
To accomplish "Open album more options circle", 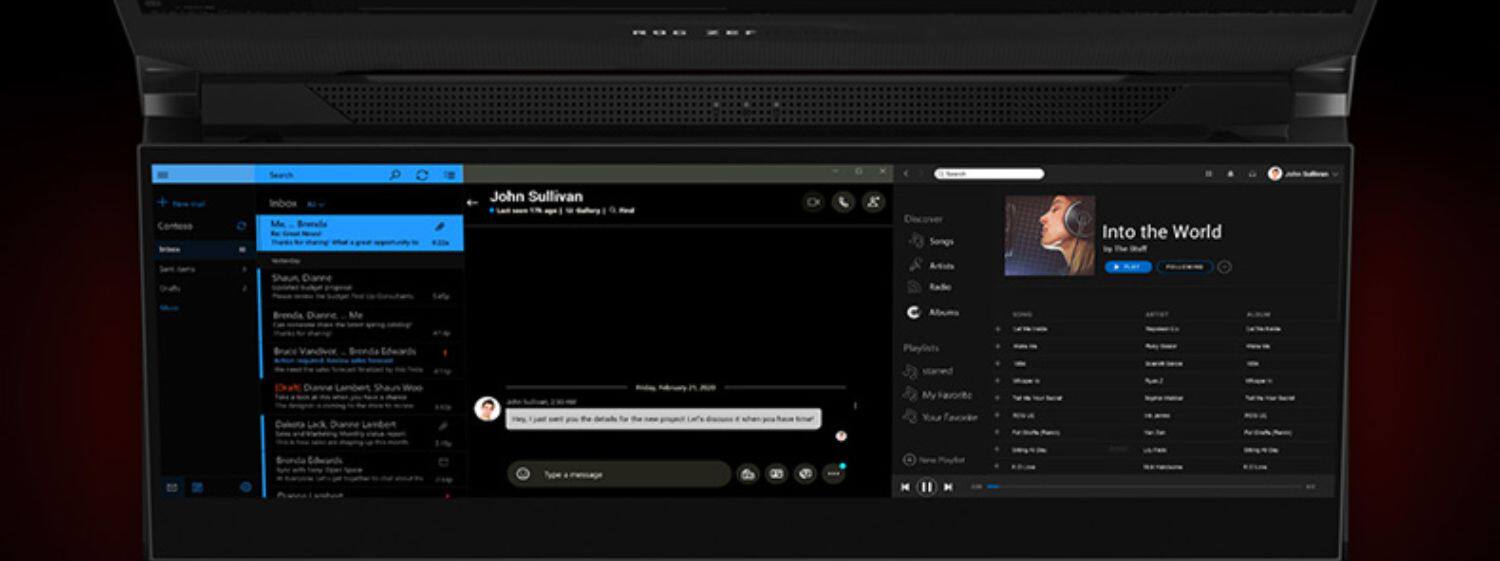I will point(1225,267).
